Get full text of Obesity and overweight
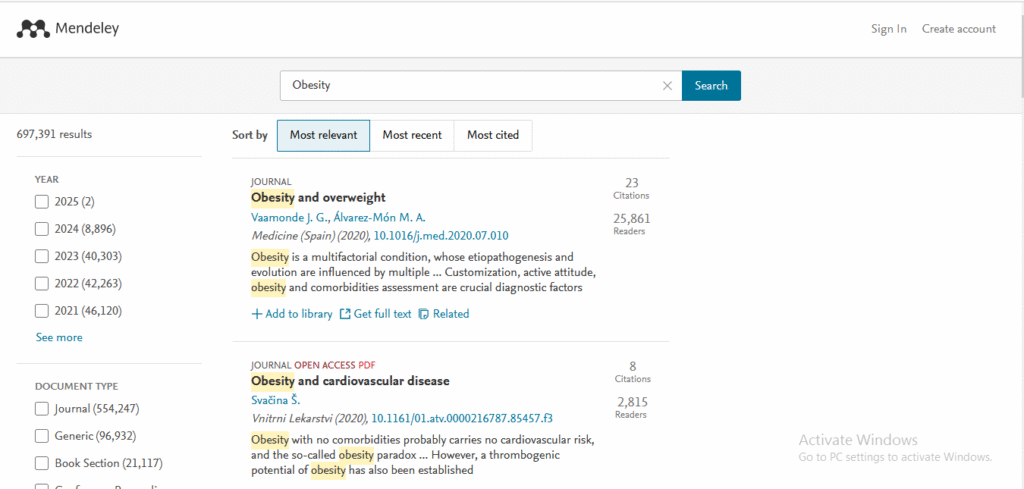 (x=376, y=314)
